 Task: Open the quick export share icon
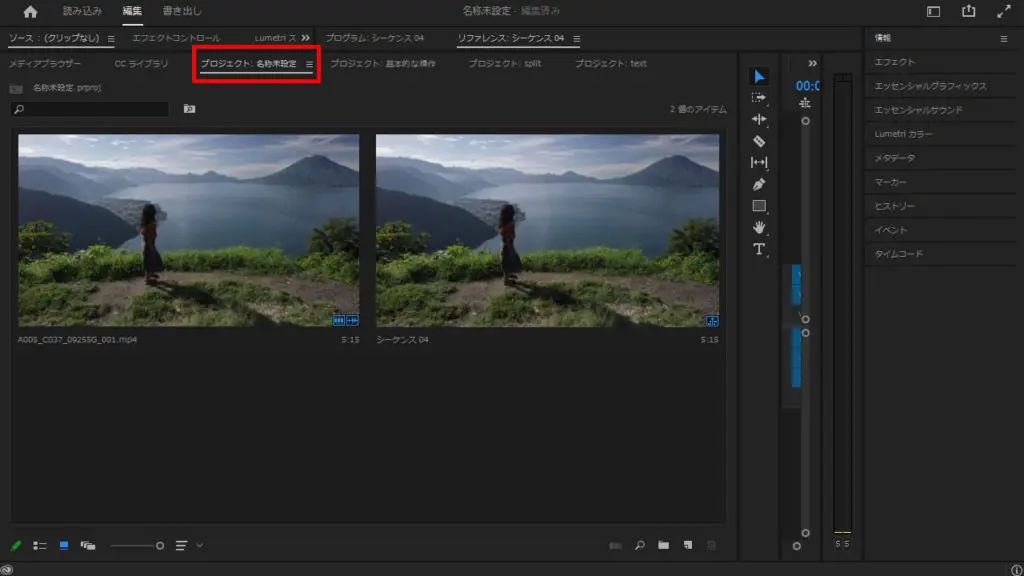968,12
